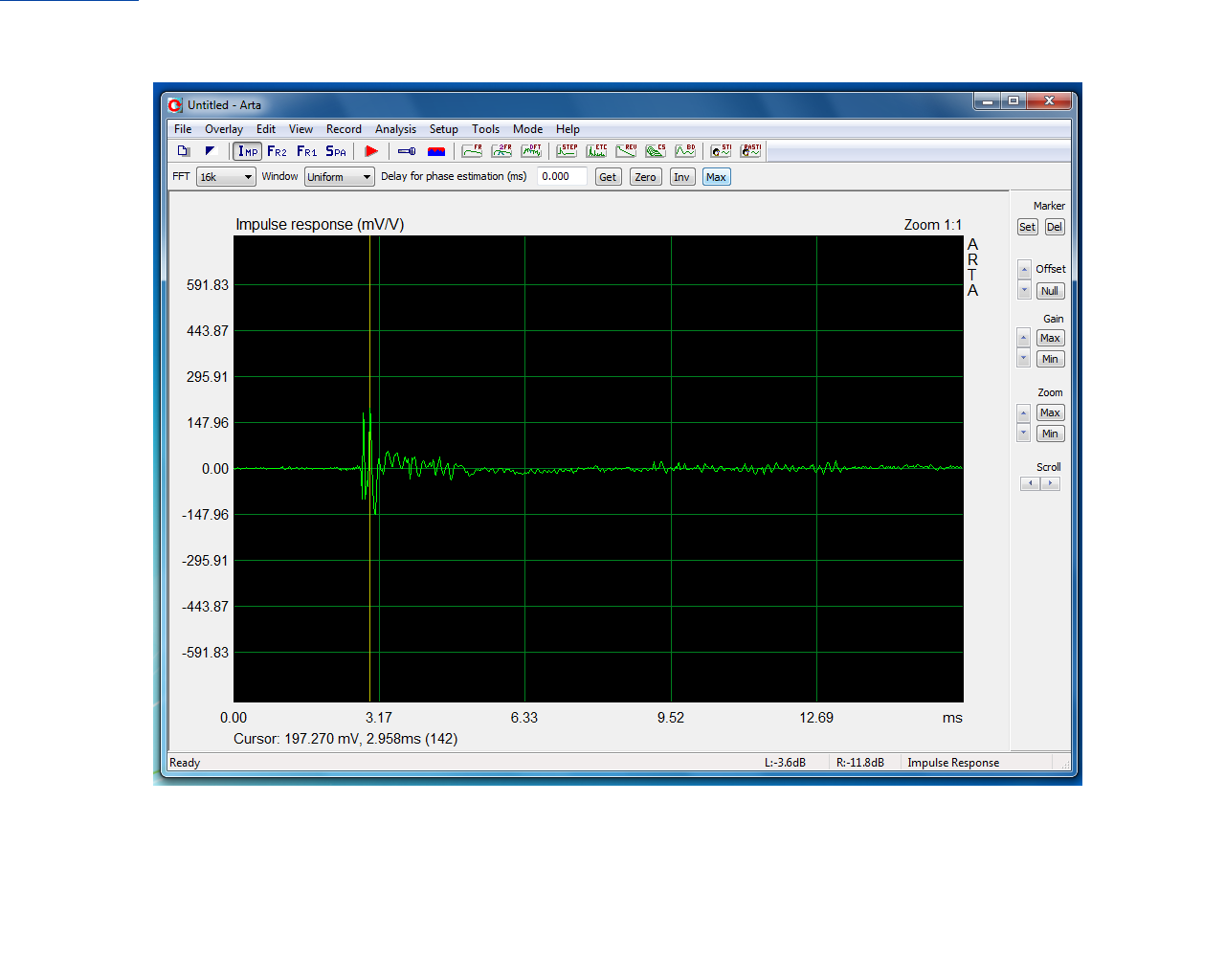1225x980 pixels.
Task: Click the black-and-white overlay toolbar icon
Action: click(211, 151)
